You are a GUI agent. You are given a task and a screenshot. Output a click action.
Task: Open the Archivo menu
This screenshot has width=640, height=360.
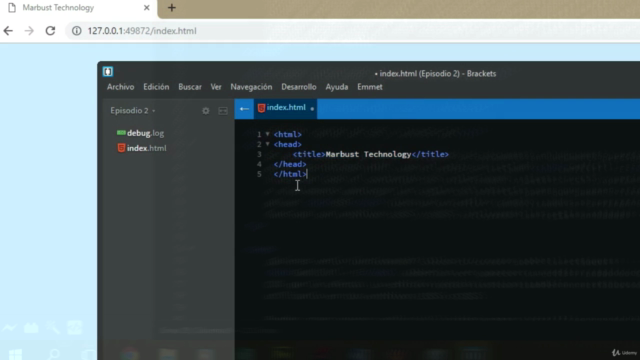pyautogui.click(x=120, y=87)
